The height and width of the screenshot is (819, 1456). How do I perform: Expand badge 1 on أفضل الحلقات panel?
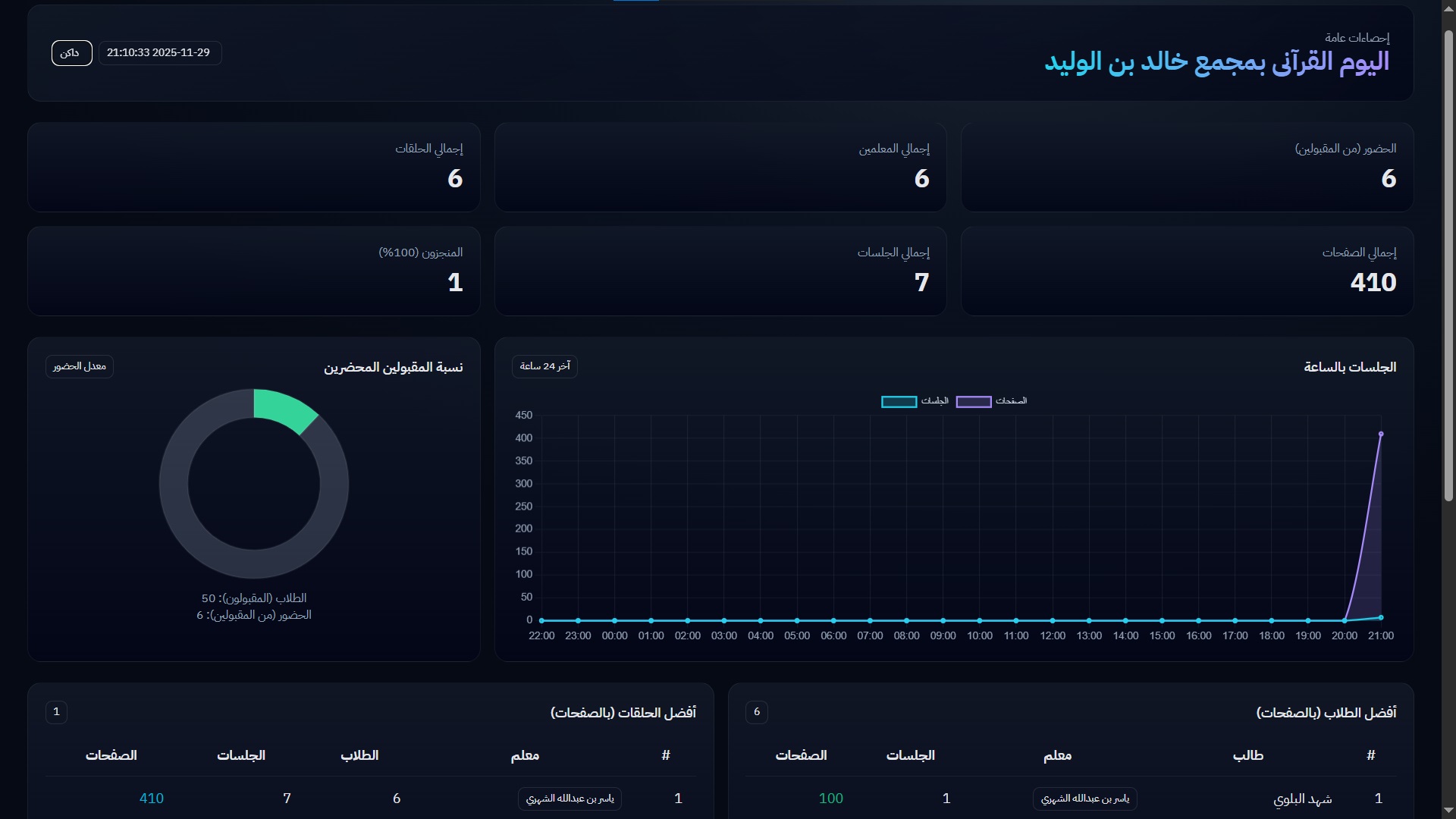56,712
